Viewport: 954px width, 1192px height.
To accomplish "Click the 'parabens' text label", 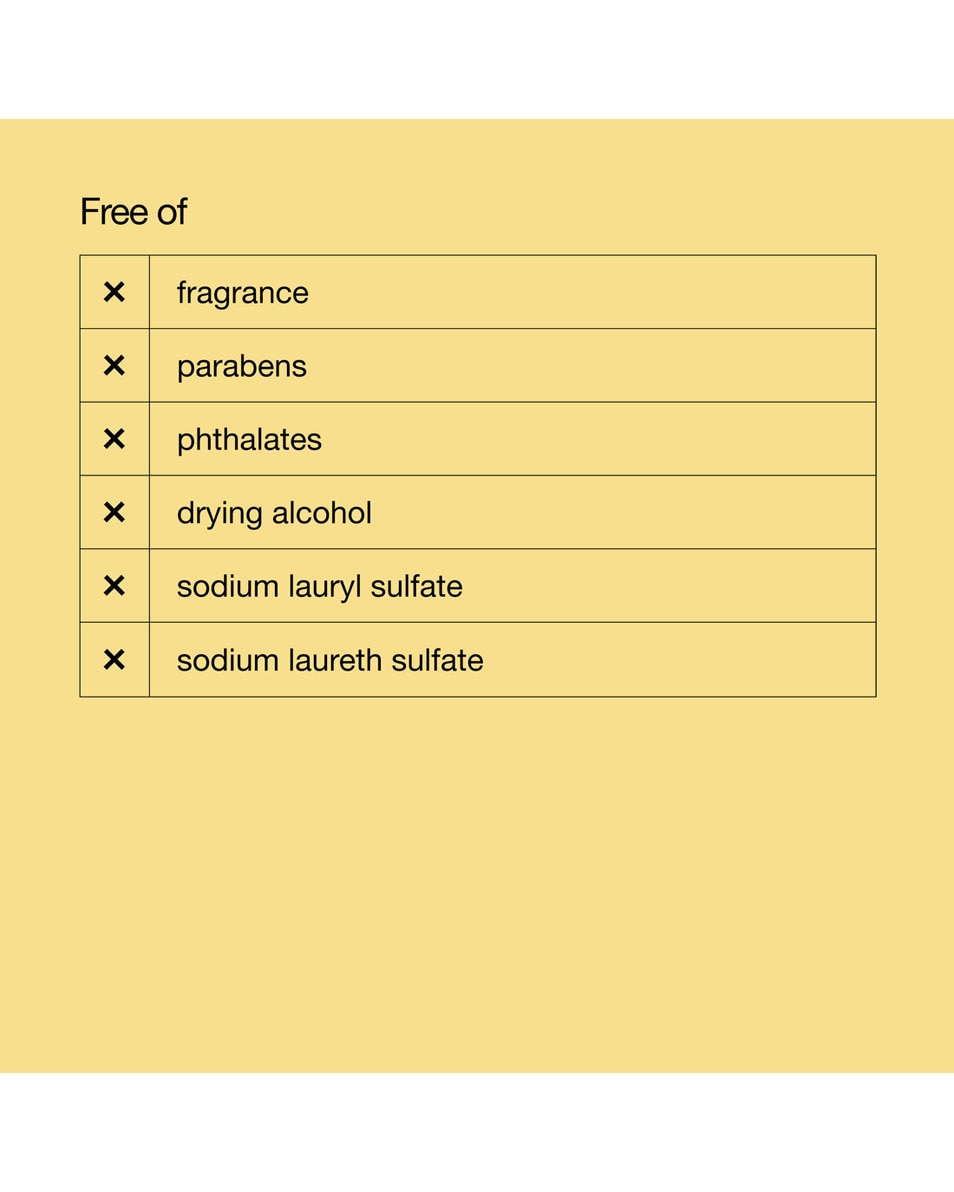I will pos(241,367).
